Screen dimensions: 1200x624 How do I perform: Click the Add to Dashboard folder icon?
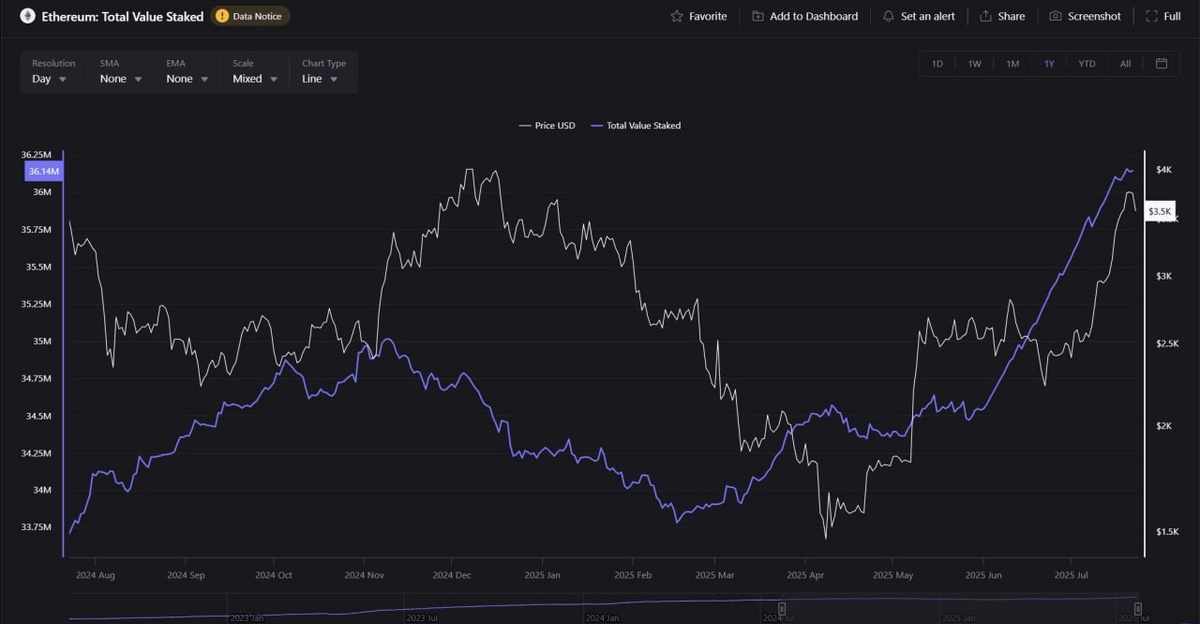coord(758,16)
